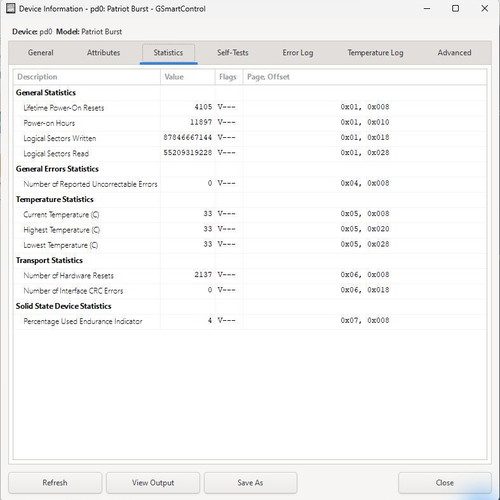Sort by the Description column header
Screen dimensions: 500x500
tap(87, 77)
